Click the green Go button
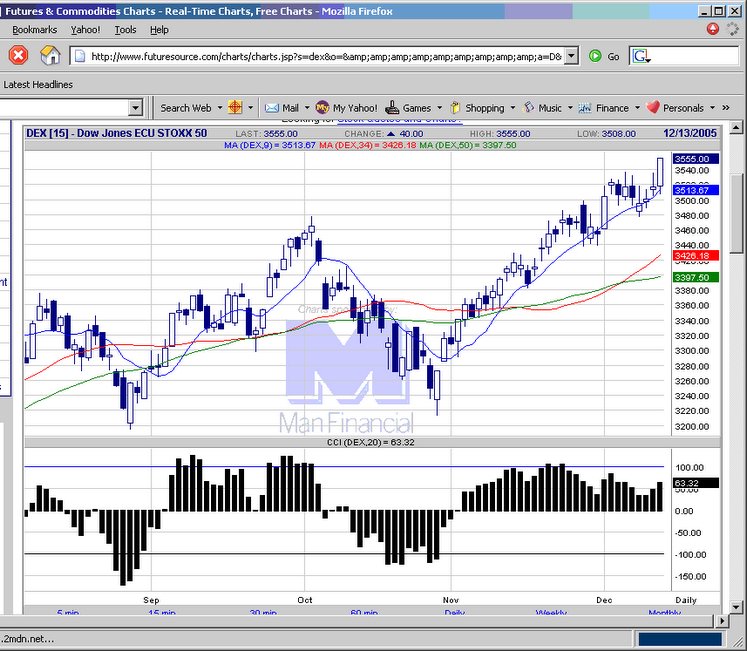This screenshot has height=651, width=747. pos(604,56)
